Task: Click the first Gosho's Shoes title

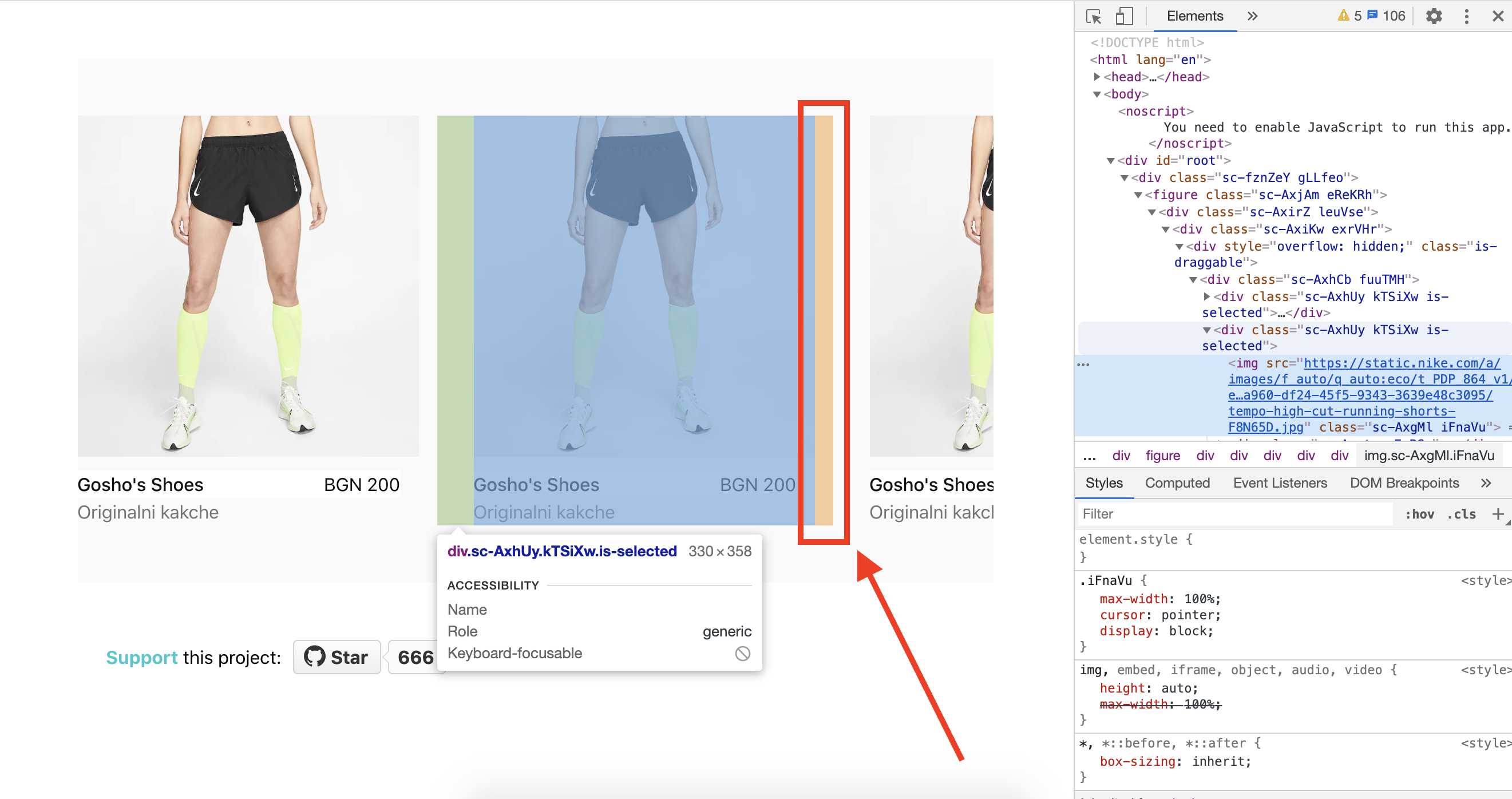Action: click(140, 484)
